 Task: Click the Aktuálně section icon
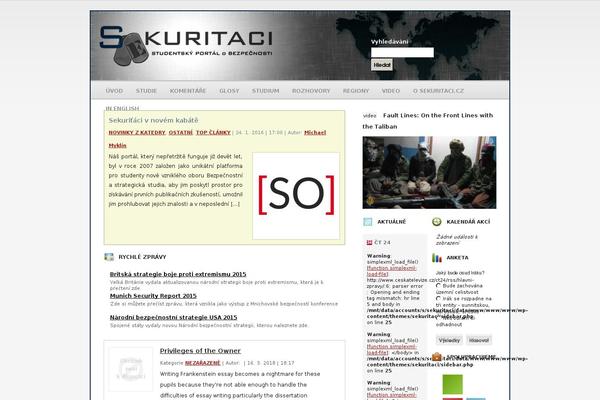pos(367,222)
